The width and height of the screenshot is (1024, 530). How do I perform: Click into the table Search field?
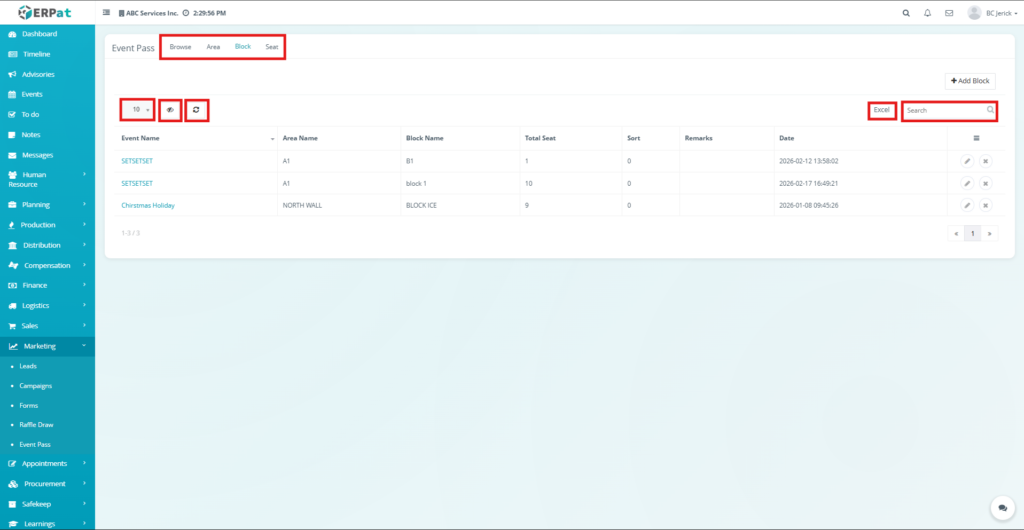943,110
